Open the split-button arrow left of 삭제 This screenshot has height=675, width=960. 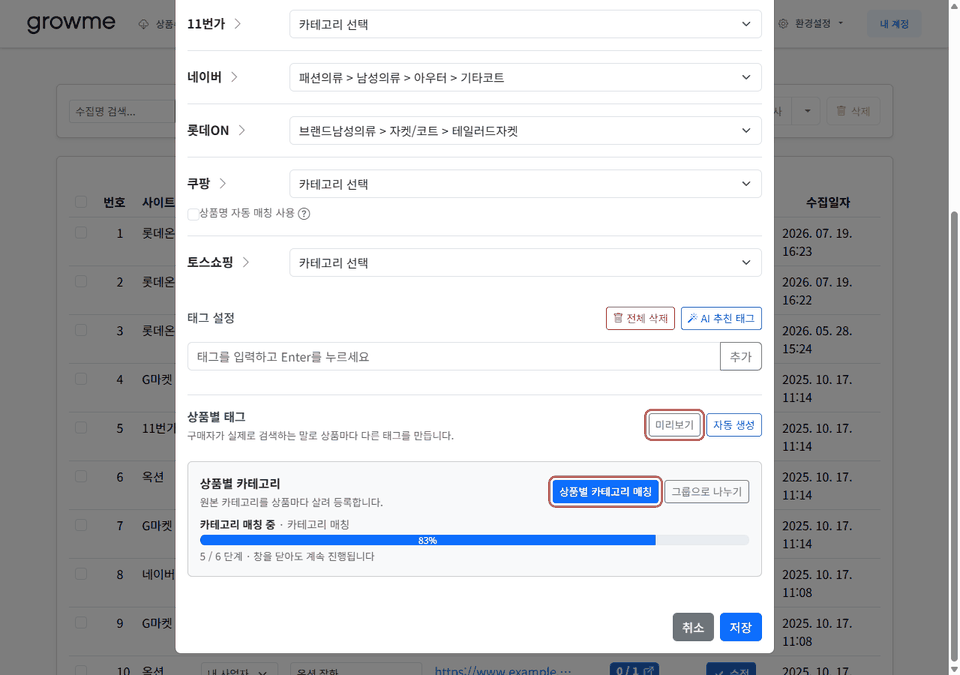(x=807, y=111)
